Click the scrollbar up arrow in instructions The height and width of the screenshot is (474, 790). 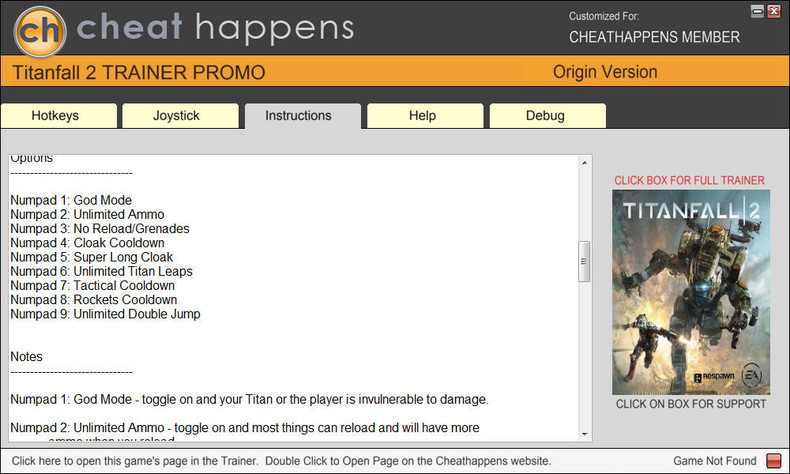584,163
